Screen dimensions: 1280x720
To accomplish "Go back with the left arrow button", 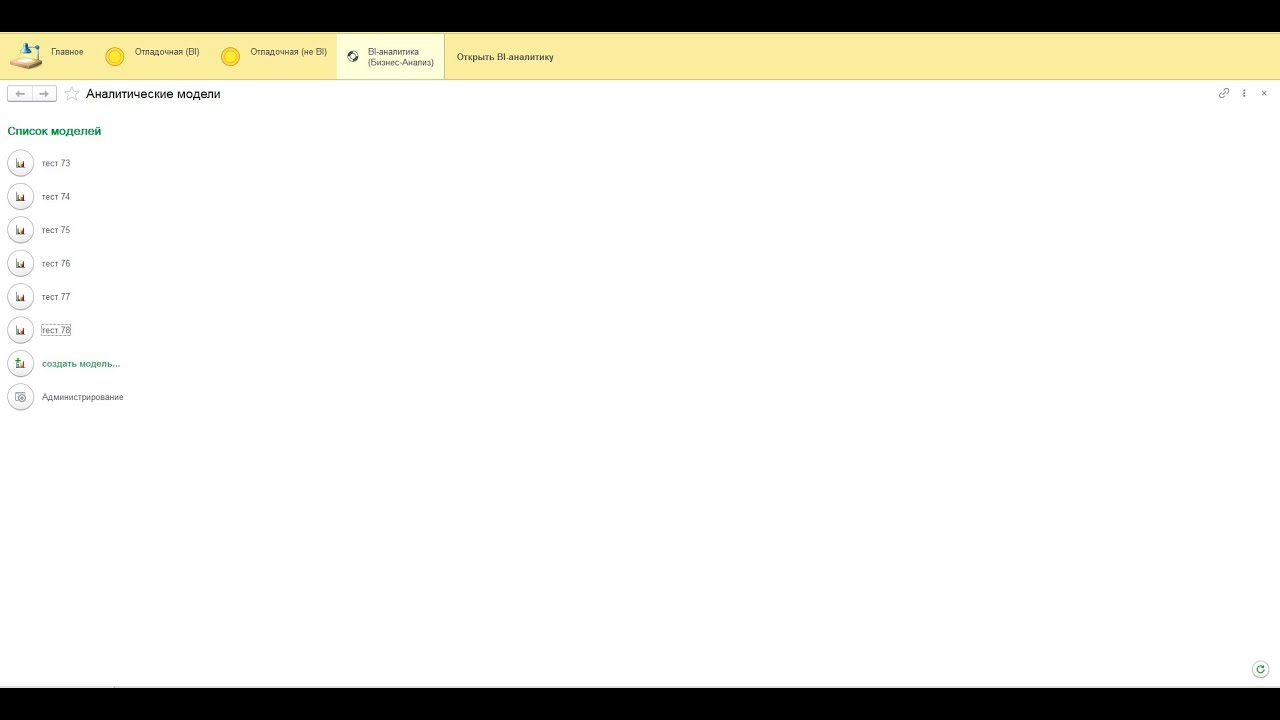I will (20, 94).
